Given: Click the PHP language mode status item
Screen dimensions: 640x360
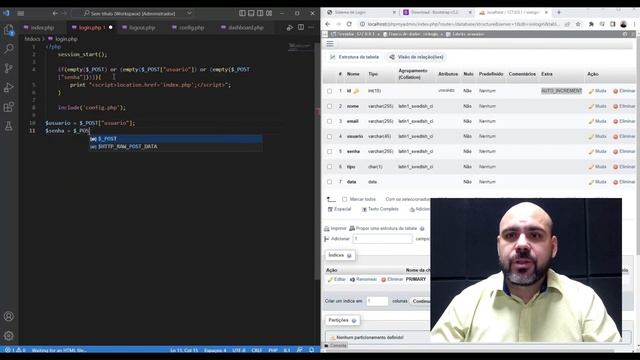Looking at the screenshot, I should pos(273,350).
